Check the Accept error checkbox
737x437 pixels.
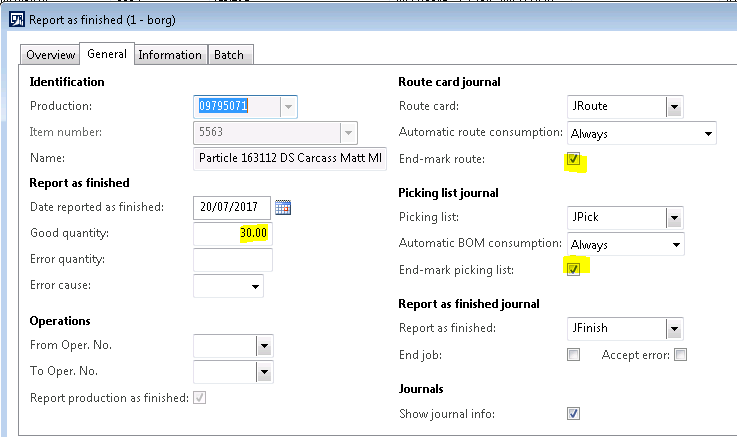click(681, 355)
